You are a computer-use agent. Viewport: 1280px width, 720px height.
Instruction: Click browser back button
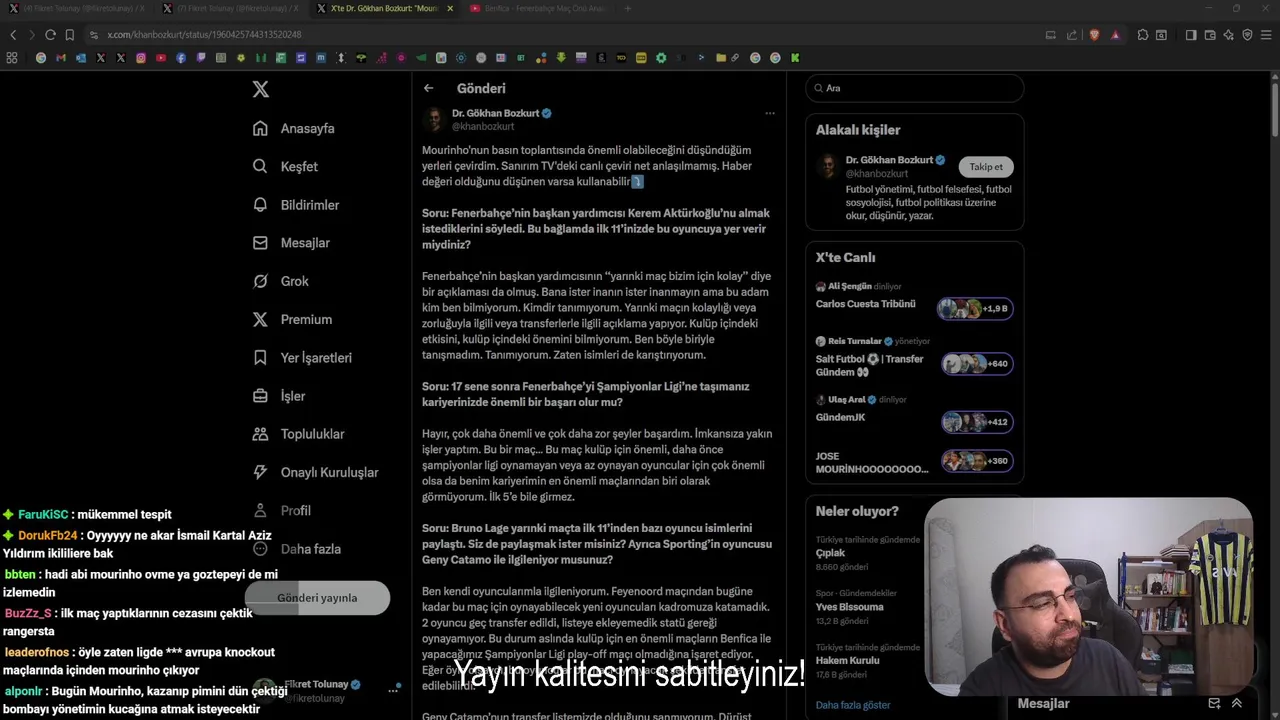tap(13, 35)
